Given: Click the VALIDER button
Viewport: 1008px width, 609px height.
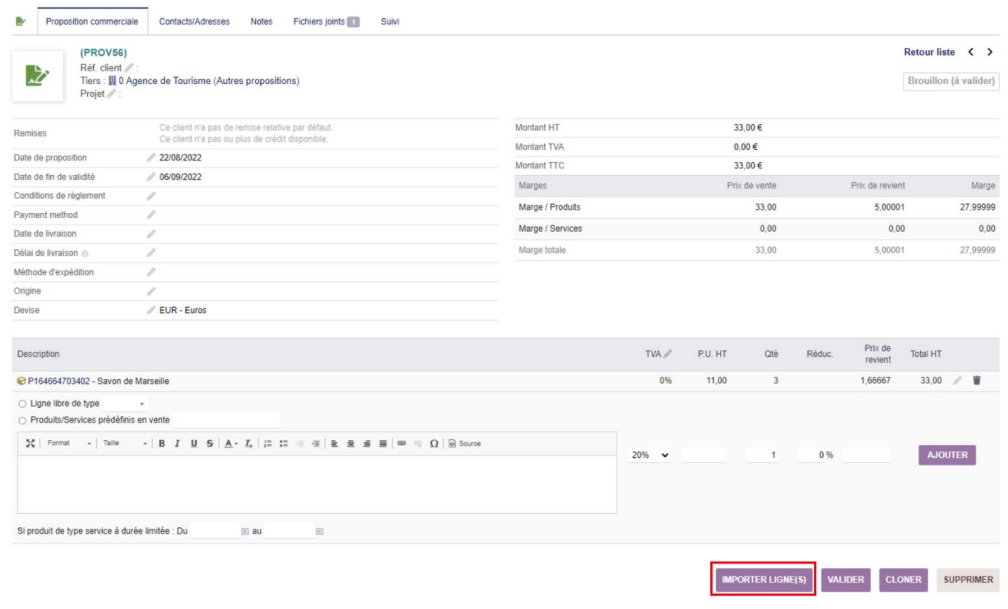Looking at the screenshot, I should tap(845, 579).
